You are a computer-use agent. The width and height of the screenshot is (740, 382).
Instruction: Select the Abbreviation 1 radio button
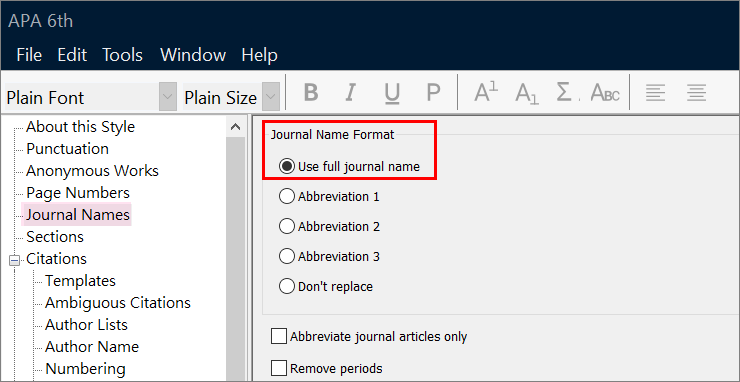coord(286,196)
